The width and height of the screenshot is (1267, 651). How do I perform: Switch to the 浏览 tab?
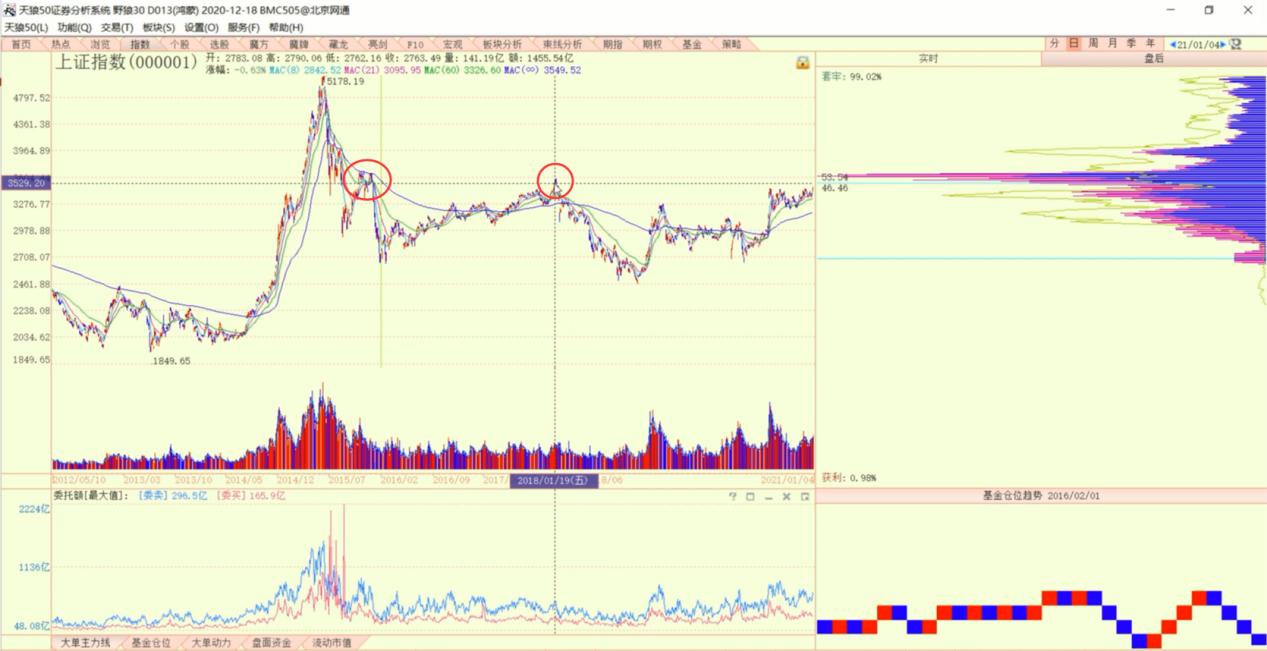click(x=100, y=44)
